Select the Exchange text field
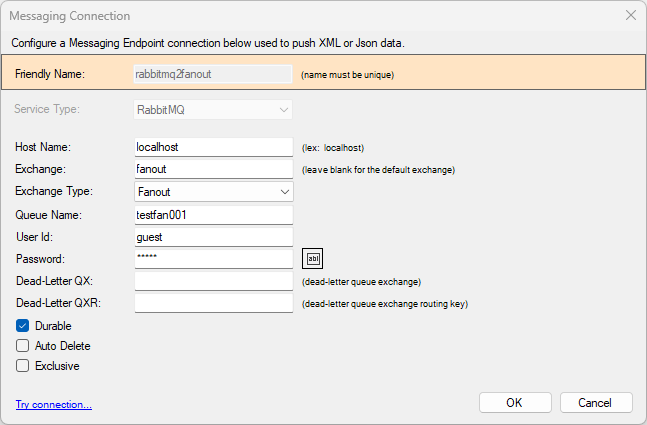The image size is (647, 425). pos(214,169)
